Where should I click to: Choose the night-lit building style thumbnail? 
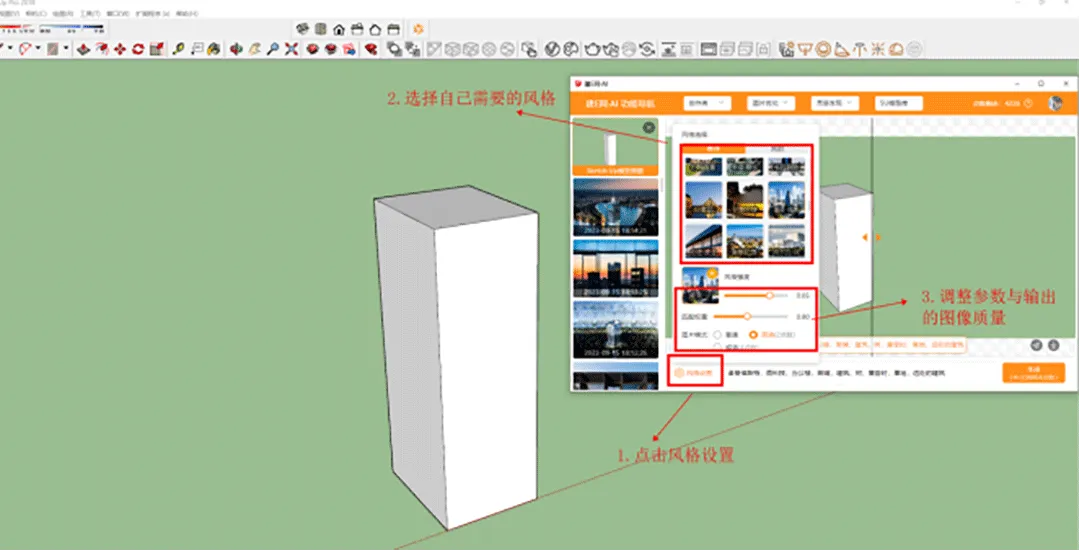pos(745,200)
